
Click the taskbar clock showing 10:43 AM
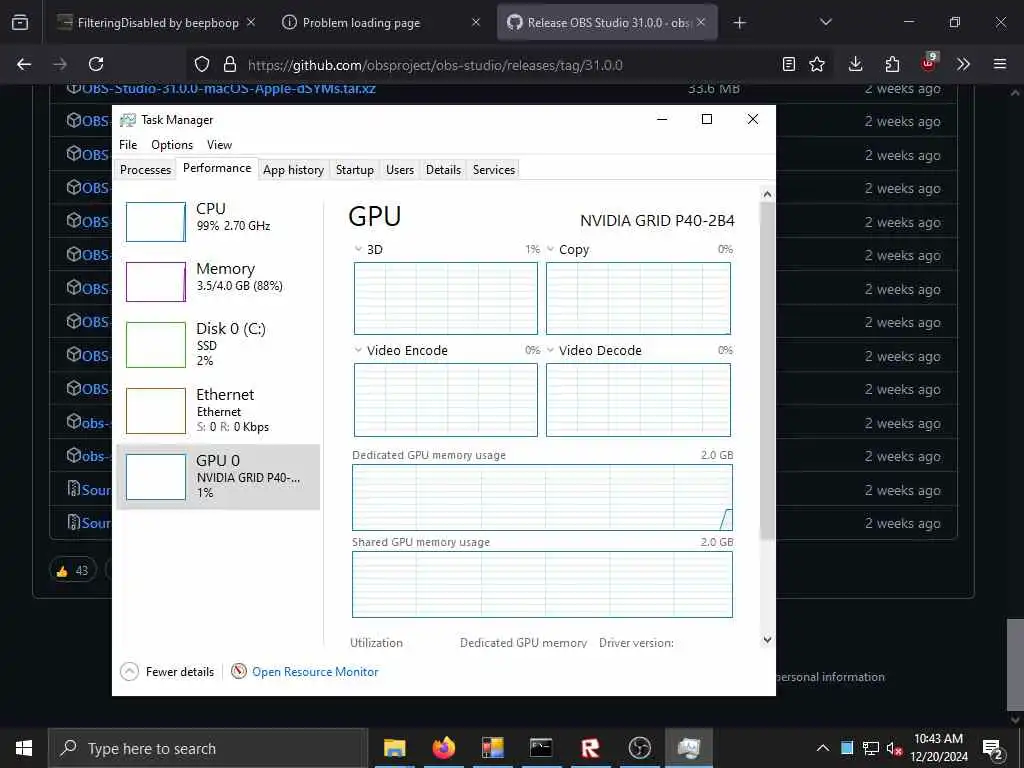point(938,748)
